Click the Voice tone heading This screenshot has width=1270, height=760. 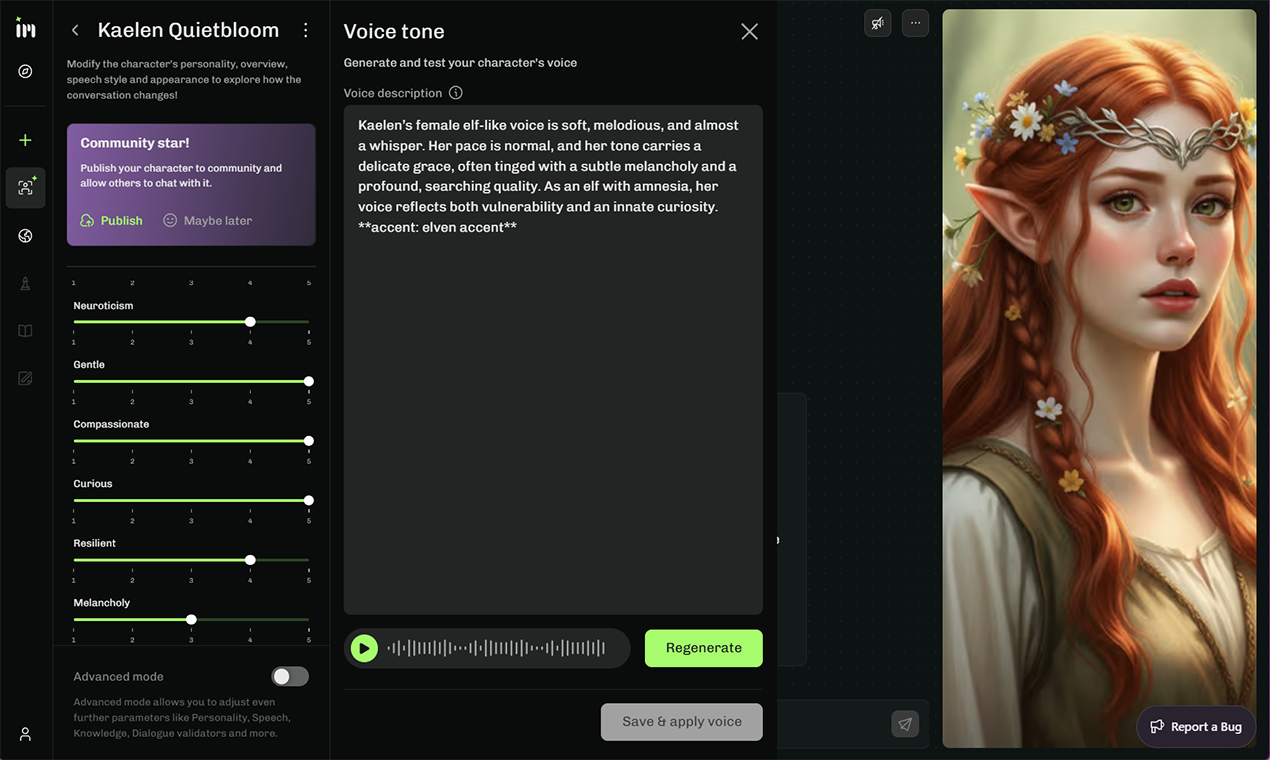(394, 32)
